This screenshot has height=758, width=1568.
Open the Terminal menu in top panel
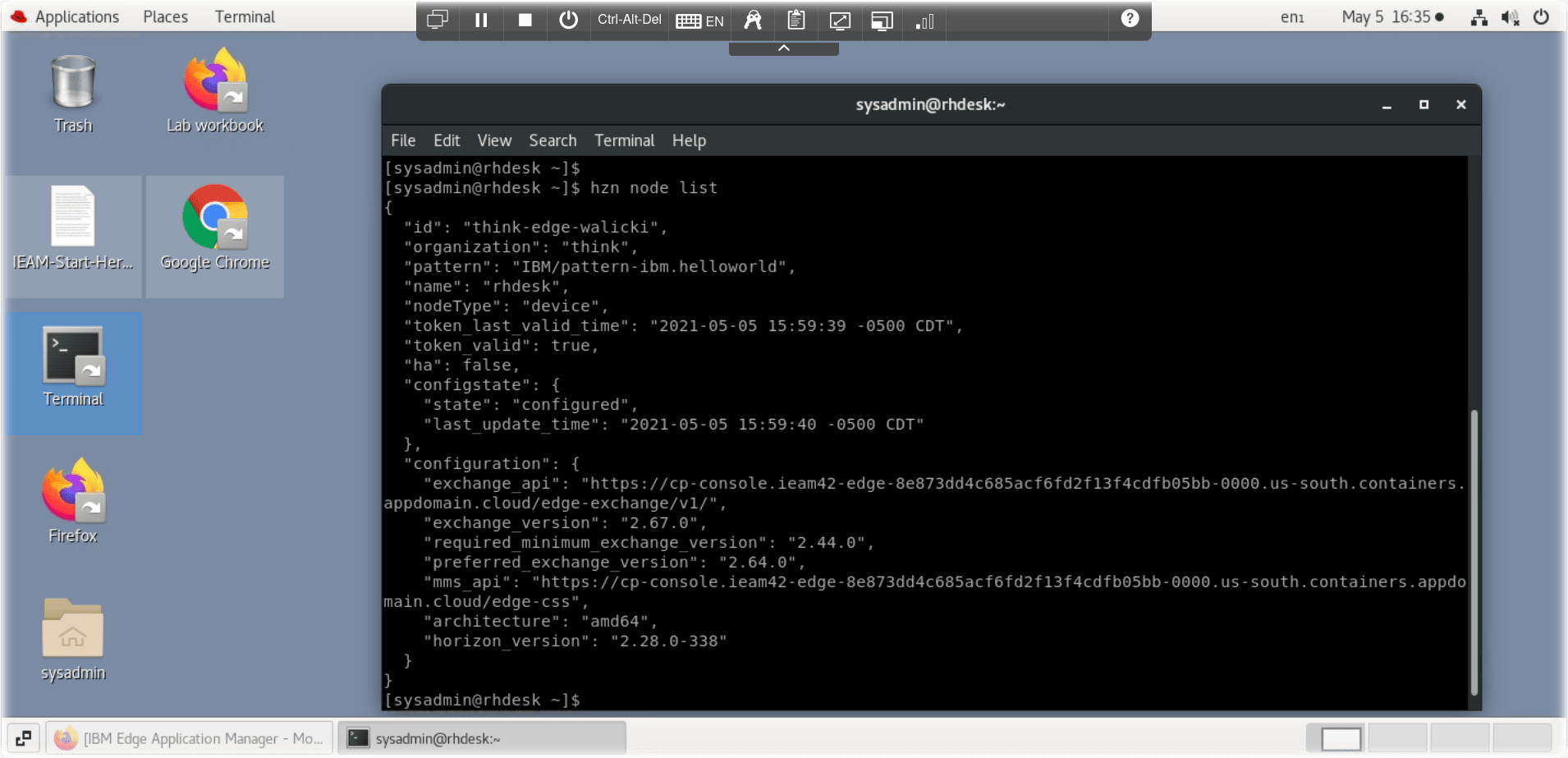(x=245, y=16)
